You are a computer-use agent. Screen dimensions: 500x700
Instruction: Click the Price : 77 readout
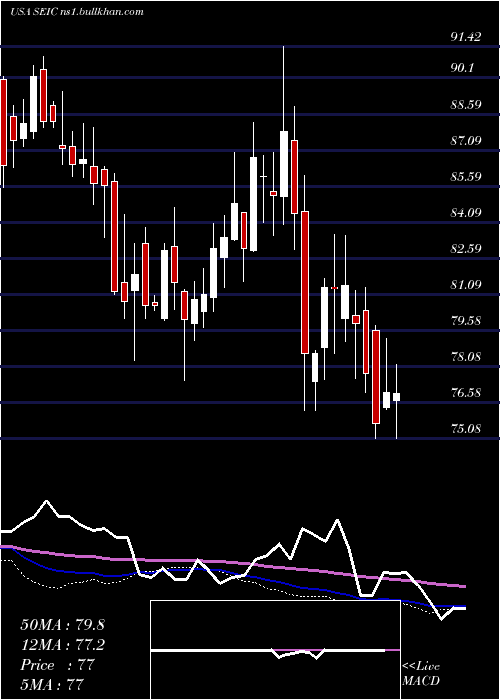58,665
